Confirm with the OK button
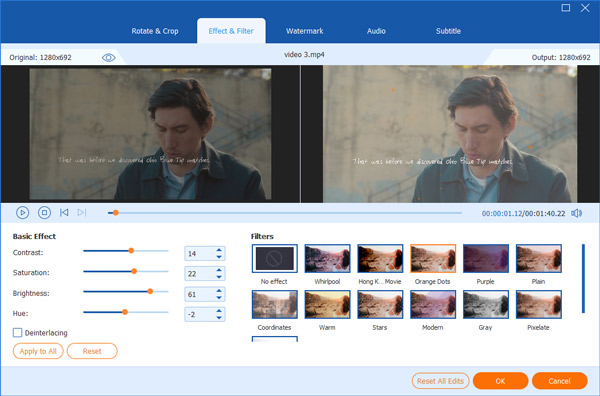 (x=500, y=381)
